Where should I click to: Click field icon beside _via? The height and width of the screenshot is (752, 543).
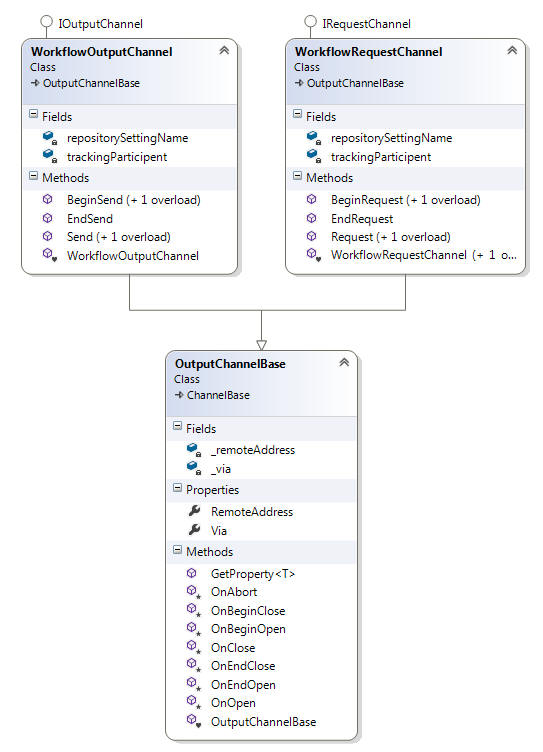coord(194,468)
